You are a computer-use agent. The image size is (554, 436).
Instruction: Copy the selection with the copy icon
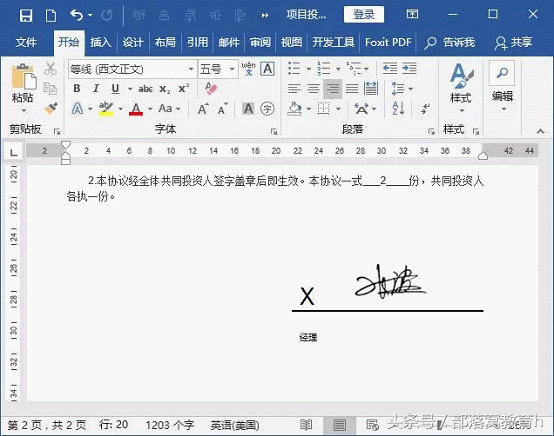50,88
